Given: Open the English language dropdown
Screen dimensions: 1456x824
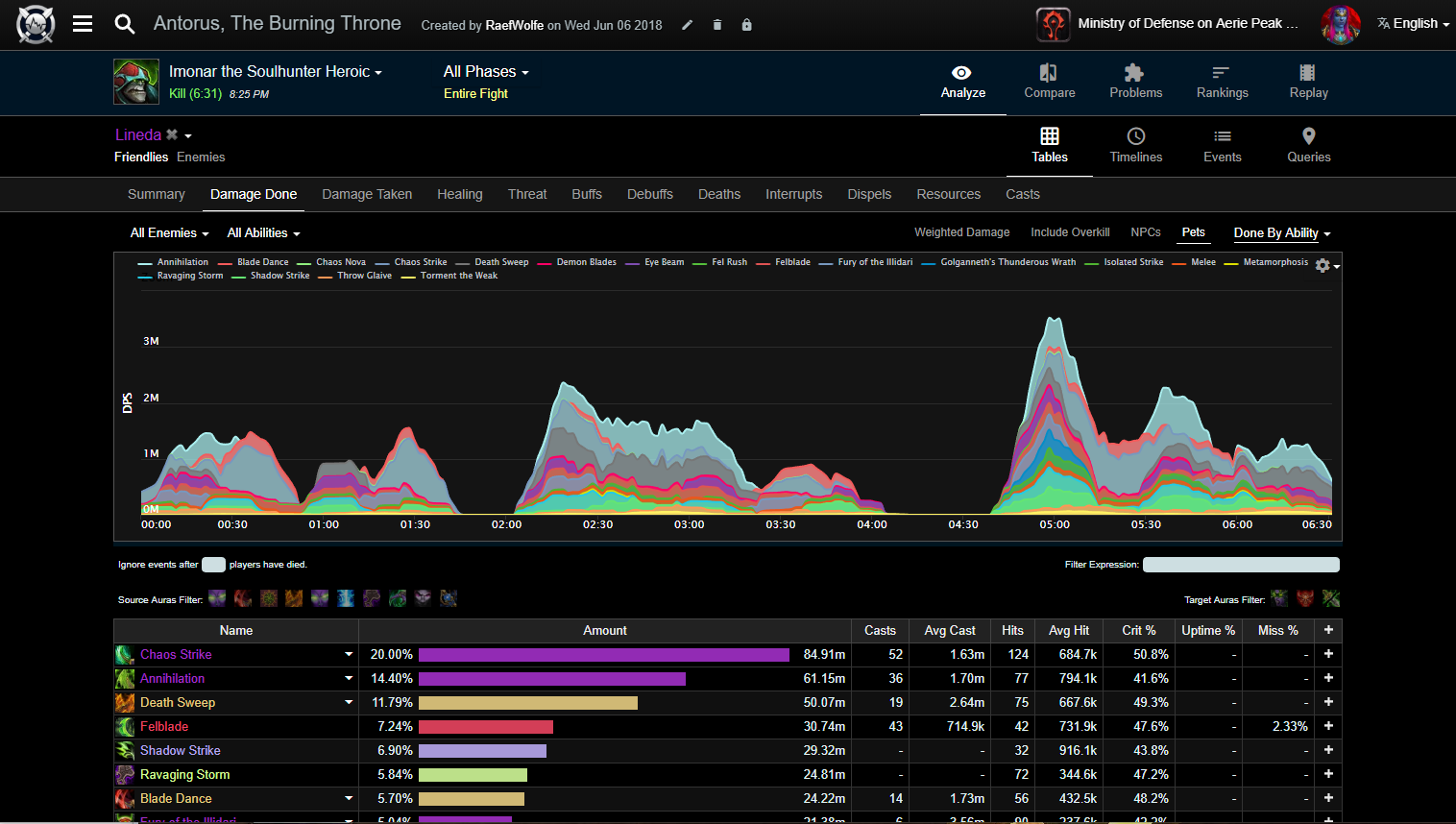Looking at the screenshot, I should click(1414, 24).
